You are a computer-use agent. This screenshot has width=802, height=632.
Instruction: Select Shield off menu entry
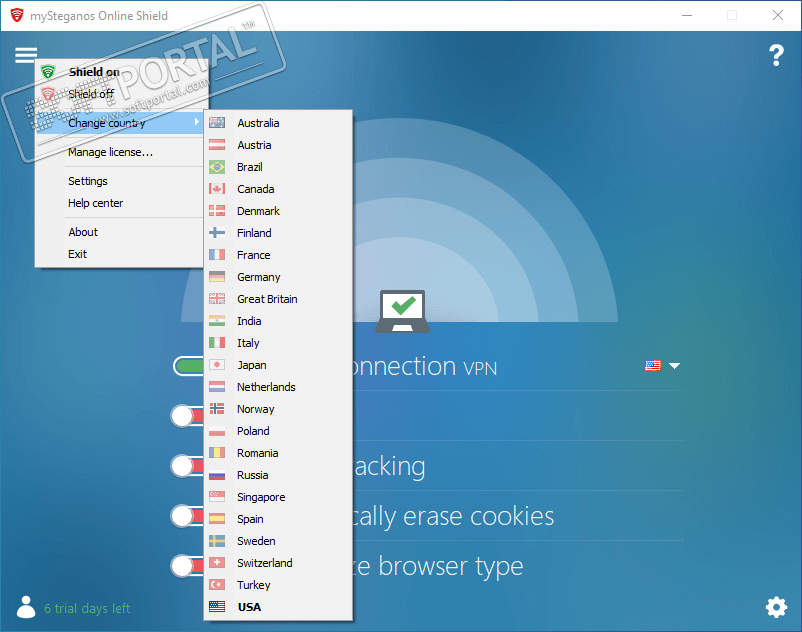point(120,94)
